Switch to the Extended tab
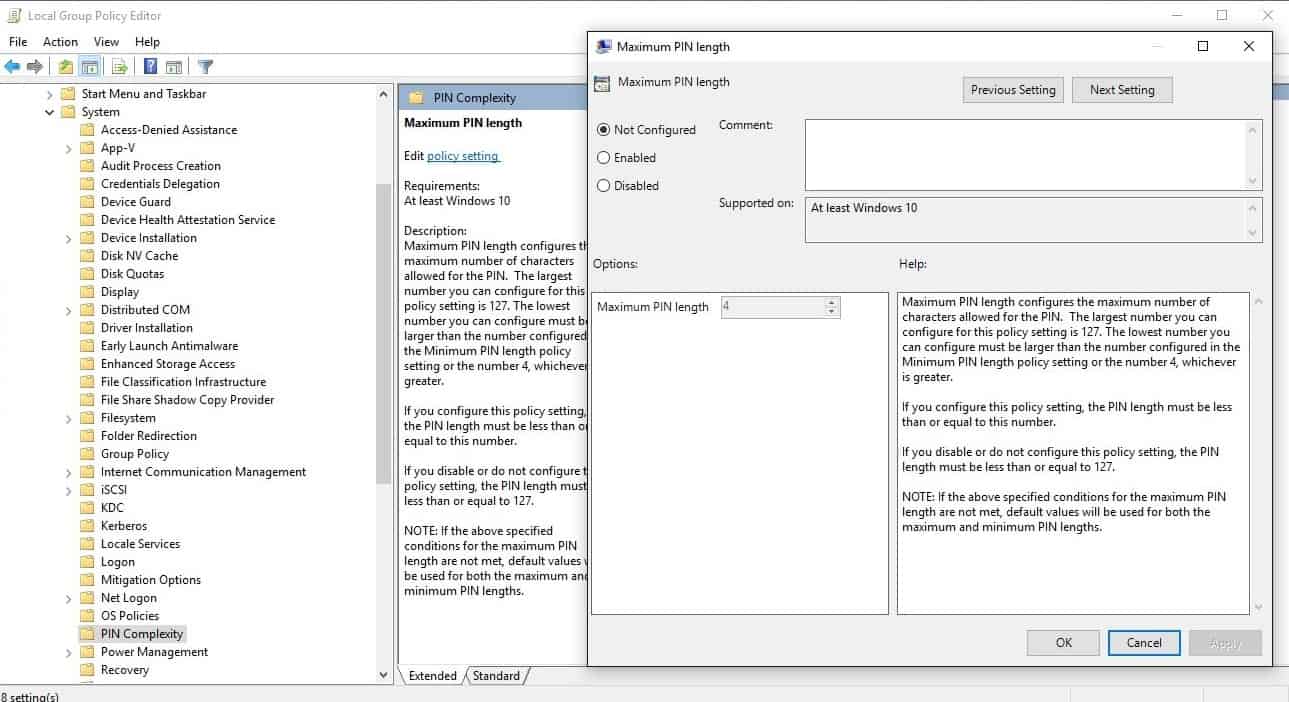The width and height of the screenshot is (1289, 702). [x=433, y=676]
